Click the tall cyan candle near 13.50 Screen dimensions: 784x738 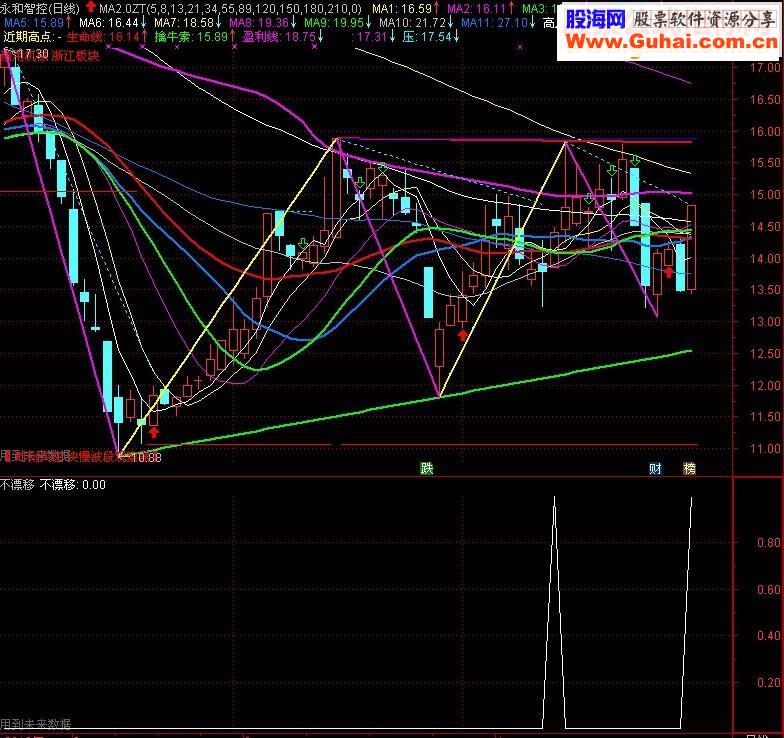(x=428, y=292)
